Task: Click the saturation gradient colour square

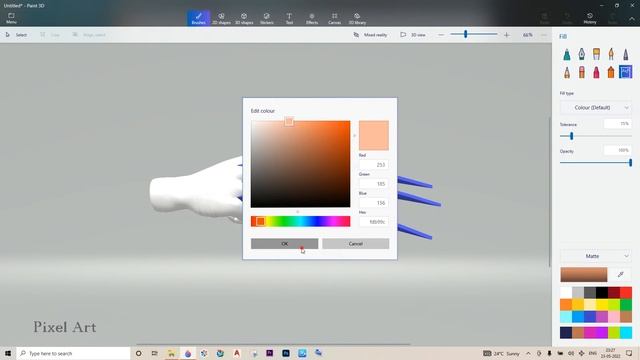Action: [x=300, y=164]
